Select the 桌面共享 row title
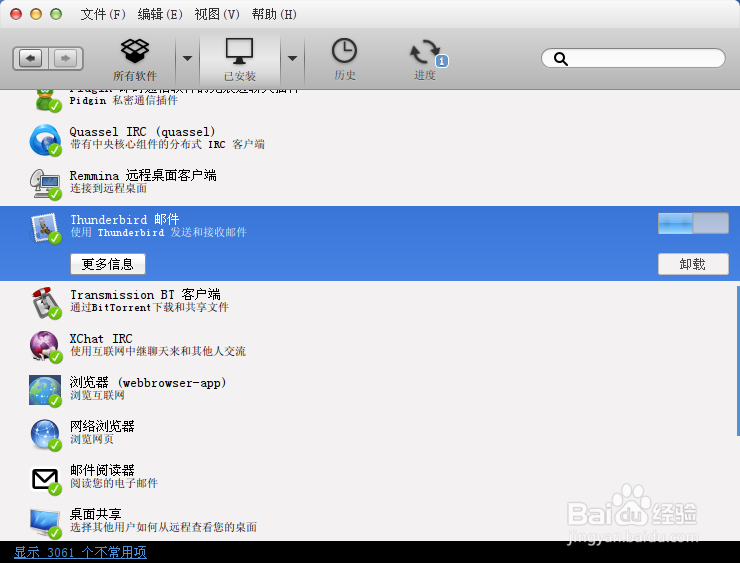The image size is (740, 563). coord(96,514)
